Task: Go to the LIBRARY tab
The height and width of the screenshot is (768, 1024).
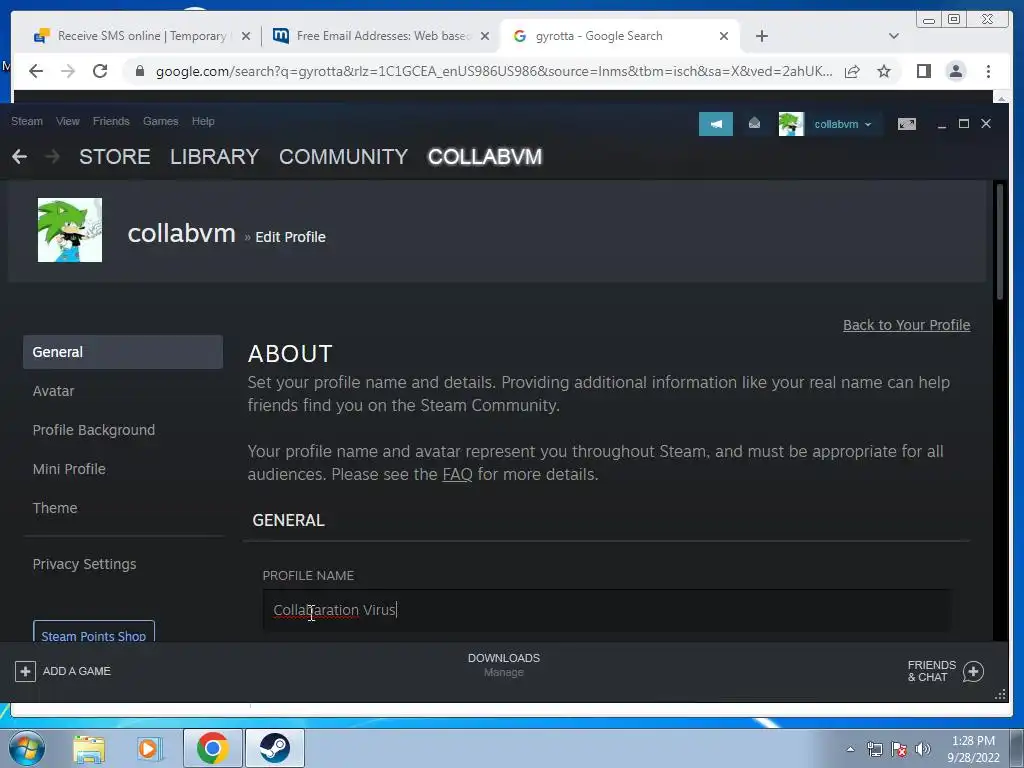Action: [x=215, y=157]
